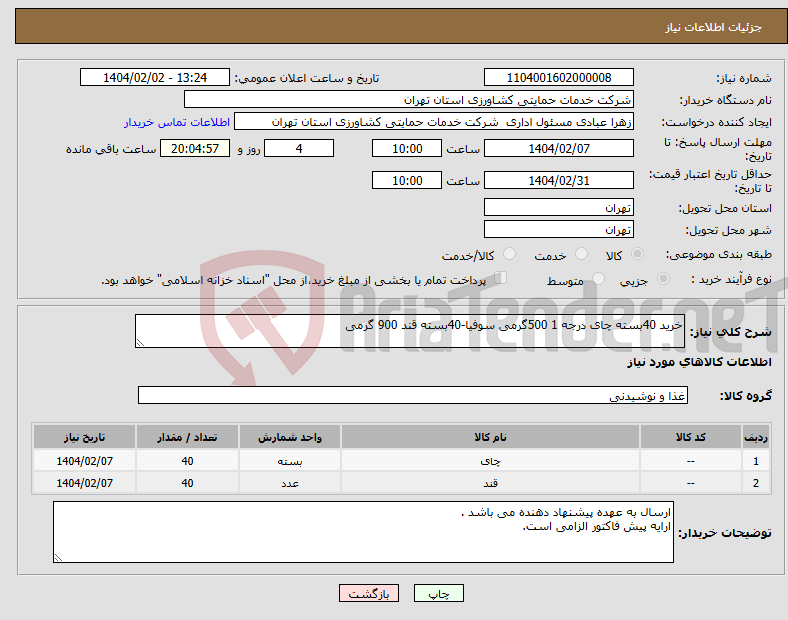Screen dimensions: 788x620
Task: Select the کالا/خدمت radio button
Action: point(510,254)
